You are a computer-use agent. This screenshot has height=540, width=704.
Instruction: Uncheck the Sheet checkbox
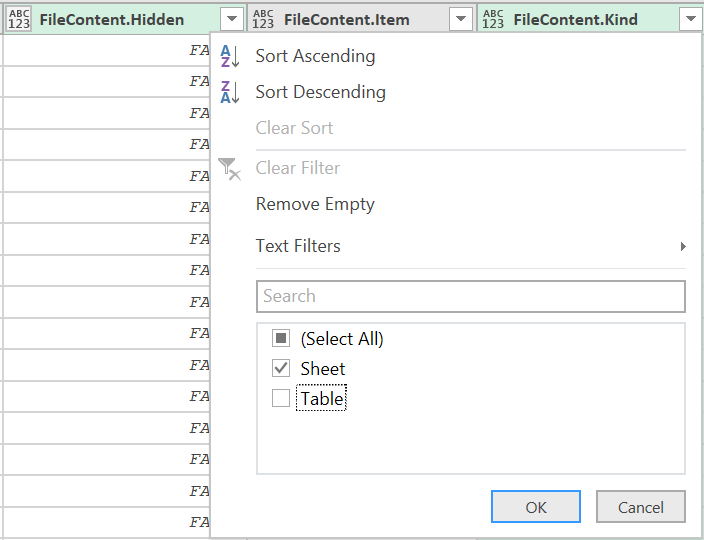pyautogui.click(x=281, y=369)
